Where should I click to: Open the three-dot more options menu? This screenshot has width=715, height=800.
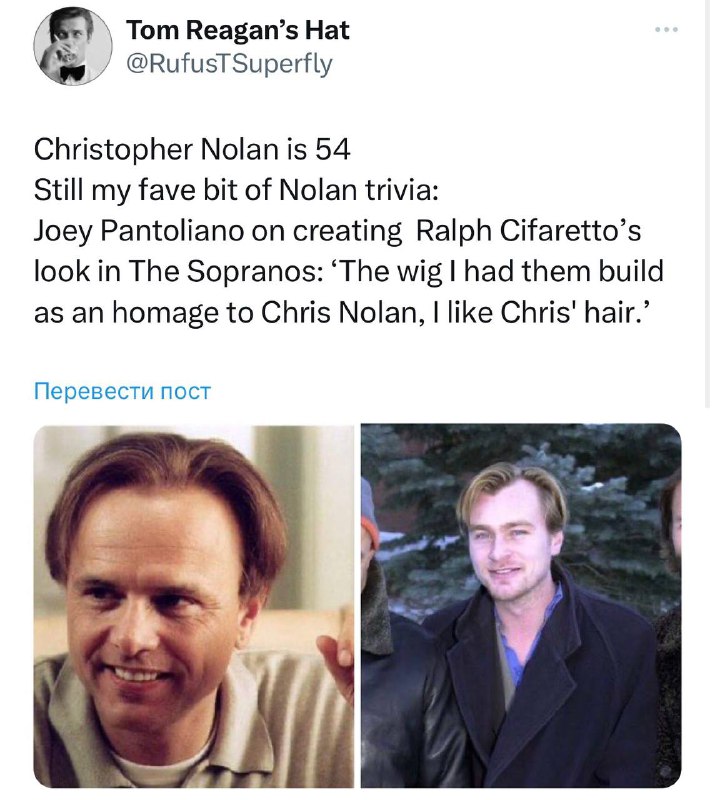[667, 30]
